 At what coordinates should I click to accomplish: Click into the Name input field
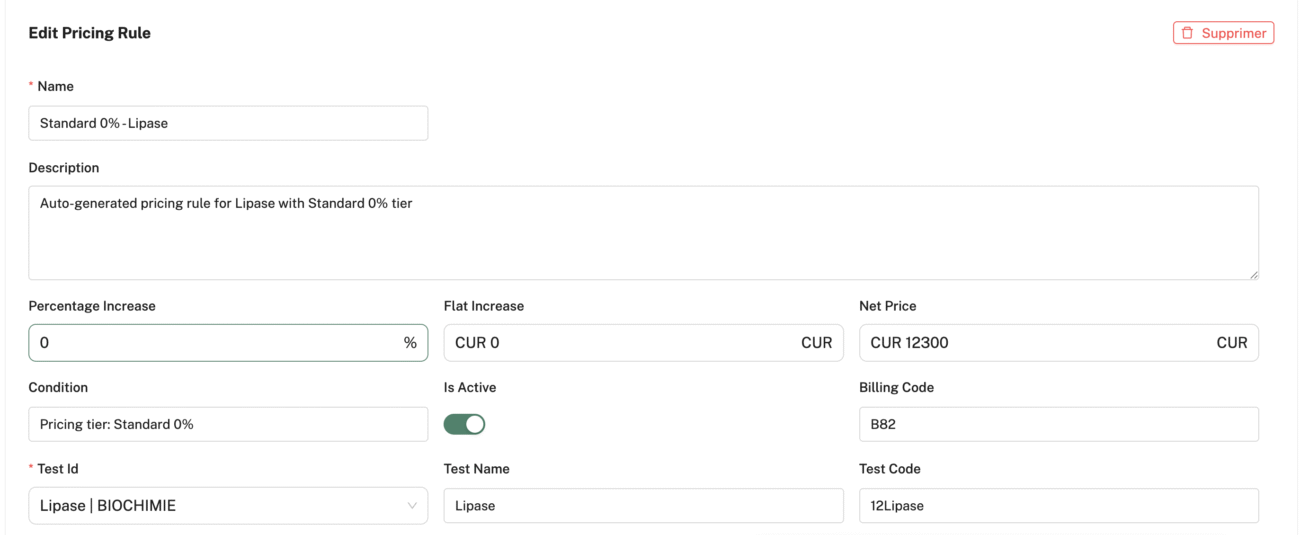click(x=228, y=123)
